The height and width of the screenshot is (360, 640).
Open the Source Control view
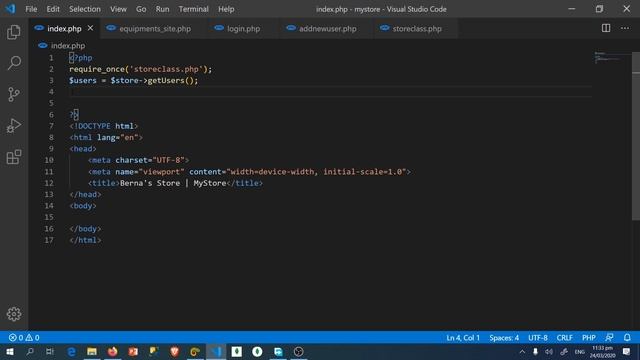[14, 94]
